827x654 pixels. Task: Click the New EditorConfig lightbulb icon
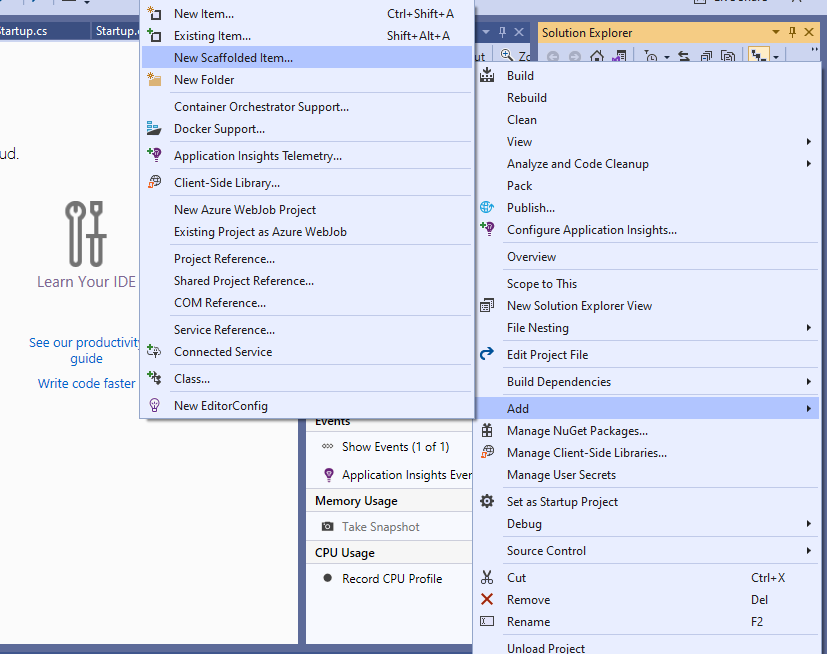[154, 405]
